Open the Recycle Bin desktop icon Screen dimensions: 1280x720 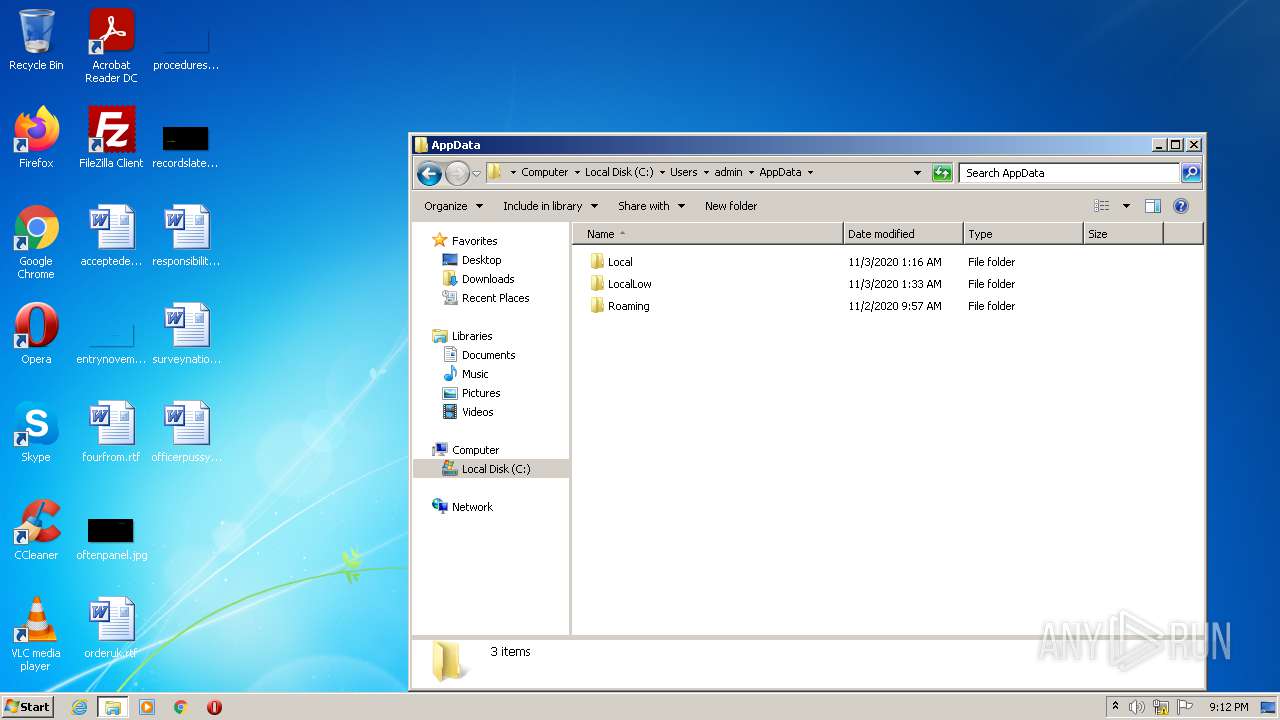click(x=36, y=40)
